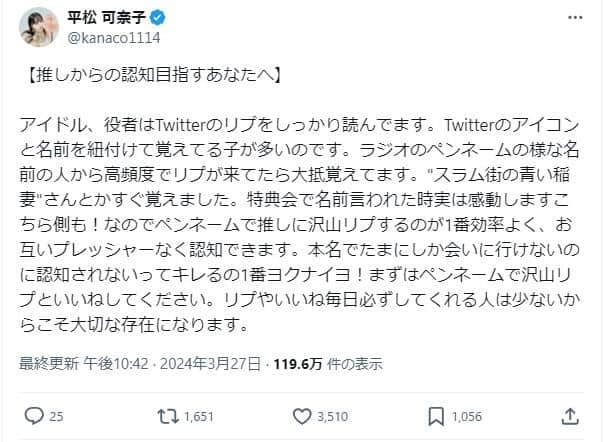Click the reply speech bubble icon
The image size is (604, 442).
click(x=32, y=414)
